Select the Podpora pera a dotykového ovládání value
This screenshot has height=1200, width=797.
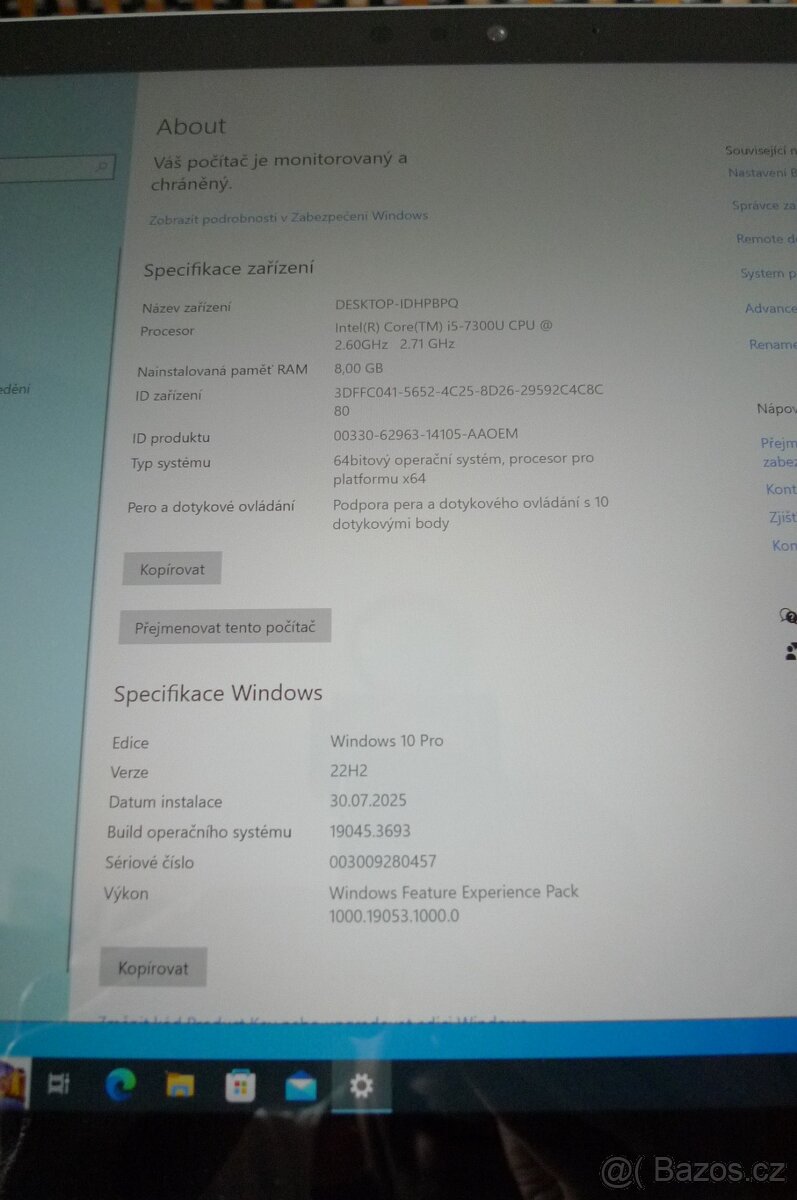pos(471,513)
